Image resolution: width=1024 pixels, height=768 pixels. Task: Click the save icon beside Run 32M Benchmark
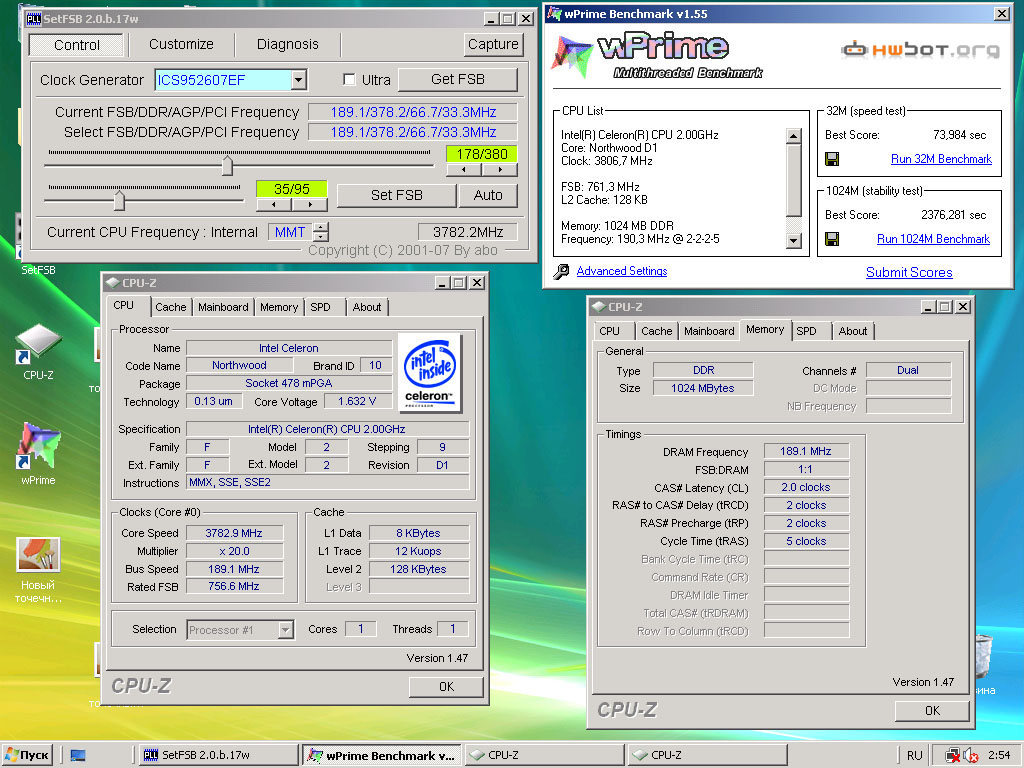[832, 159]
